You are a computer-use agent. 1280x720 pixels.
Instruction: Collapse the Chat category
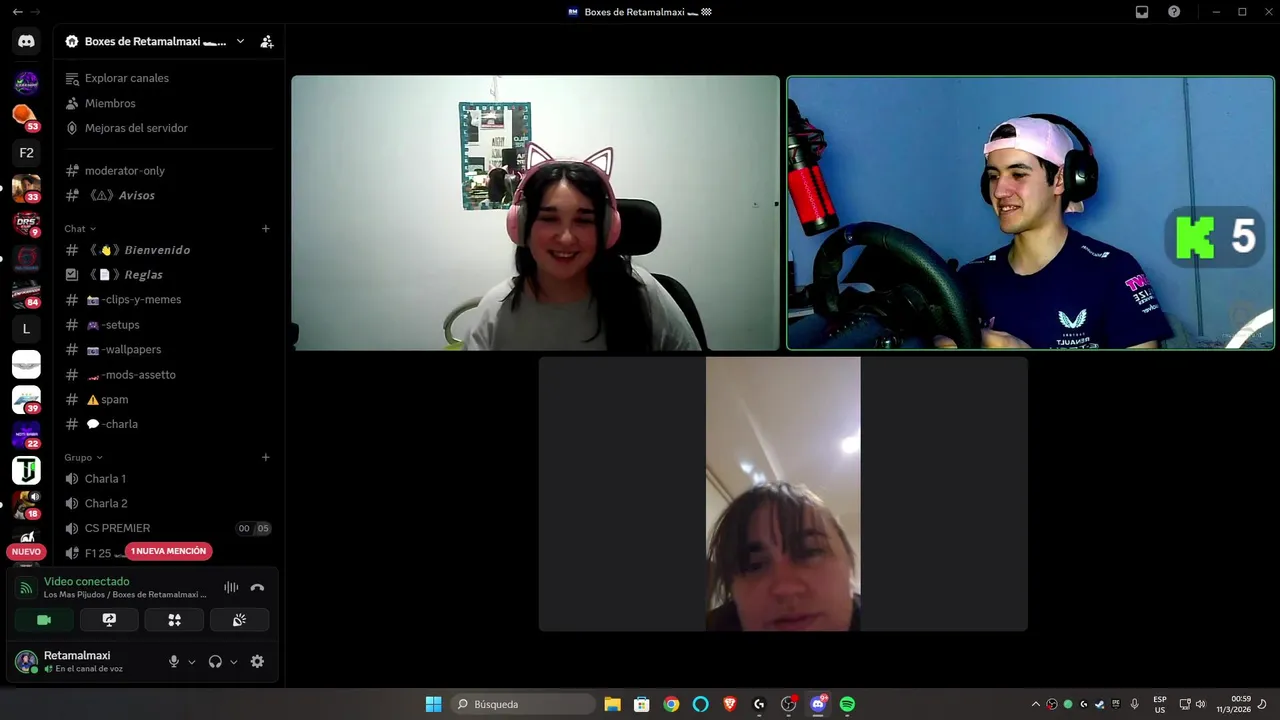pos(80,229)
